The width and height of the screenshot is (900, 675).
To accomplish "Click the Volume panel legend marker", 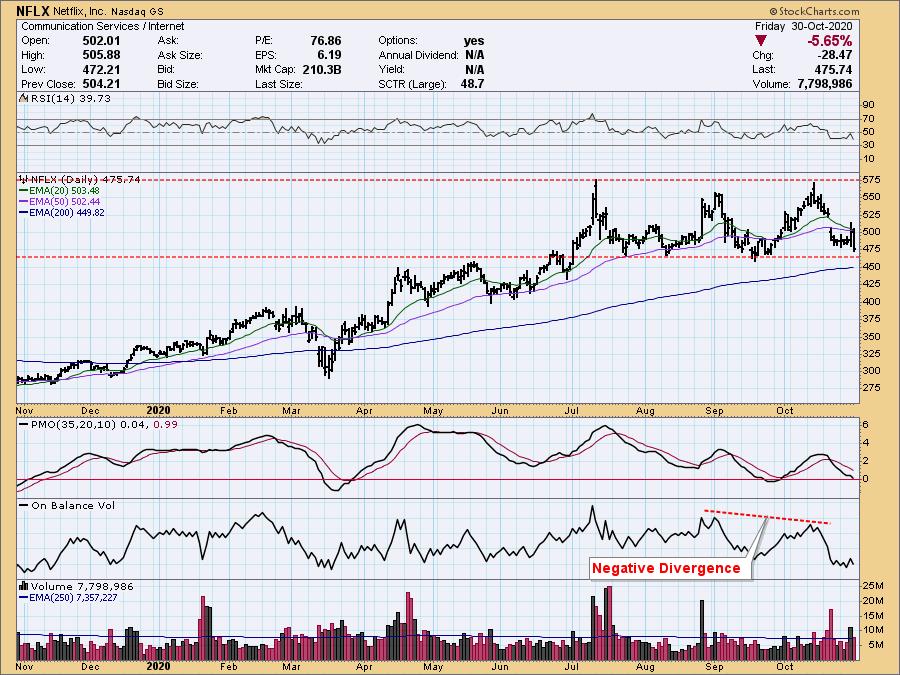I will coord(22,586).
